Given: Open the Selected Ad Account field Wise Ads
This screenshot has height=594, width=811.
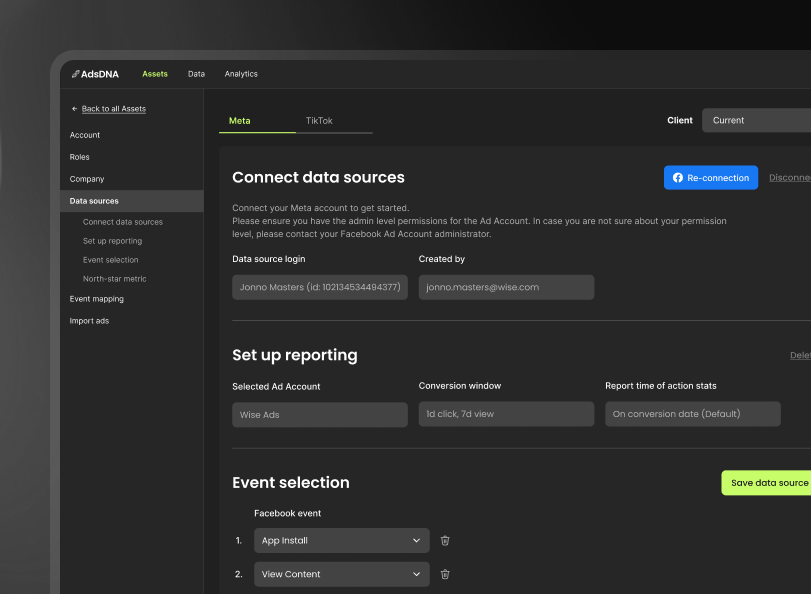Looking at the screenshot, I should pyautogui.click(x=320, y=415).
